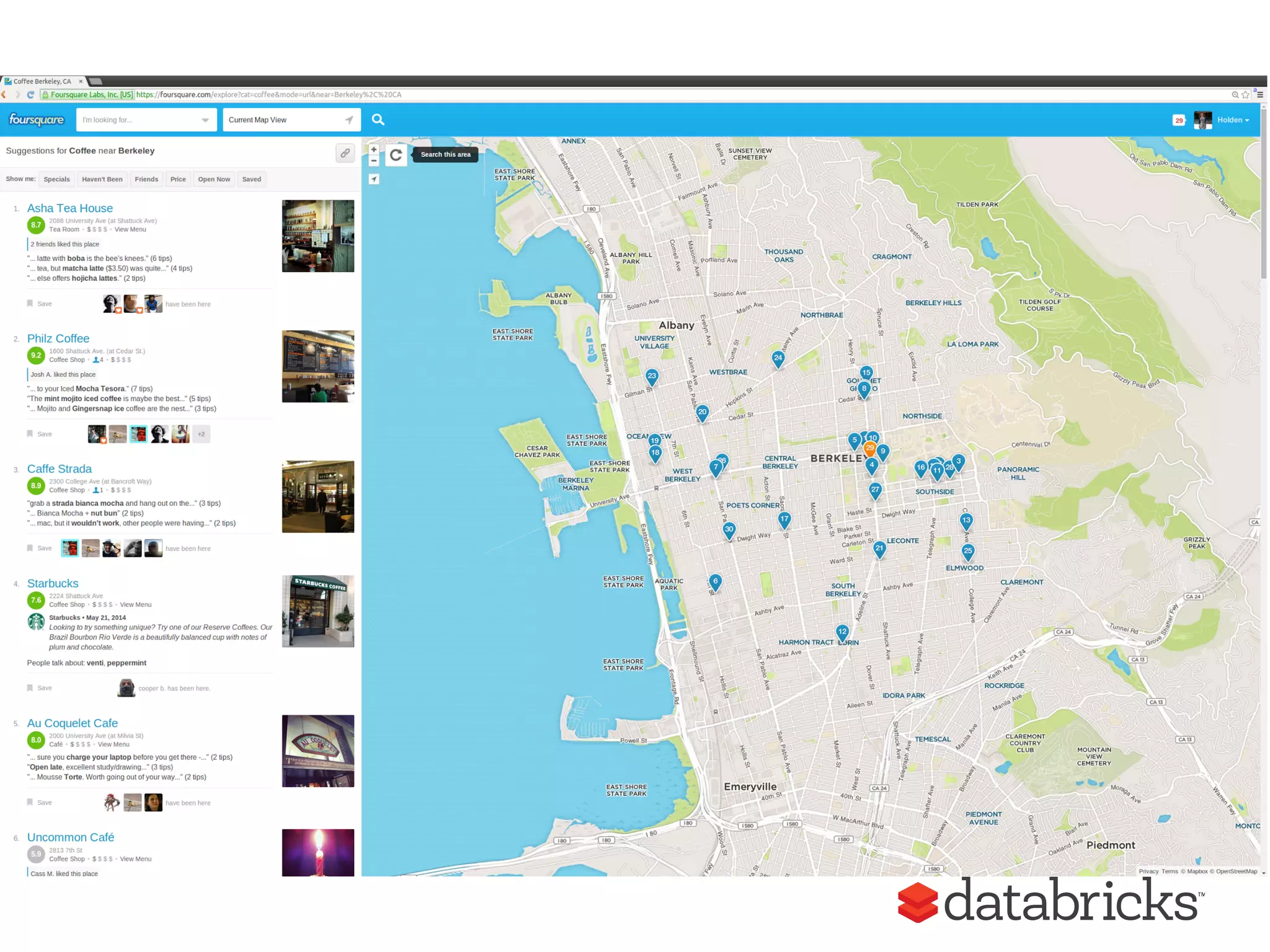The height and width of the screenshot is (952, 1270).
Task: View Menu for Starbucks
Action: (x=136, y=605)
